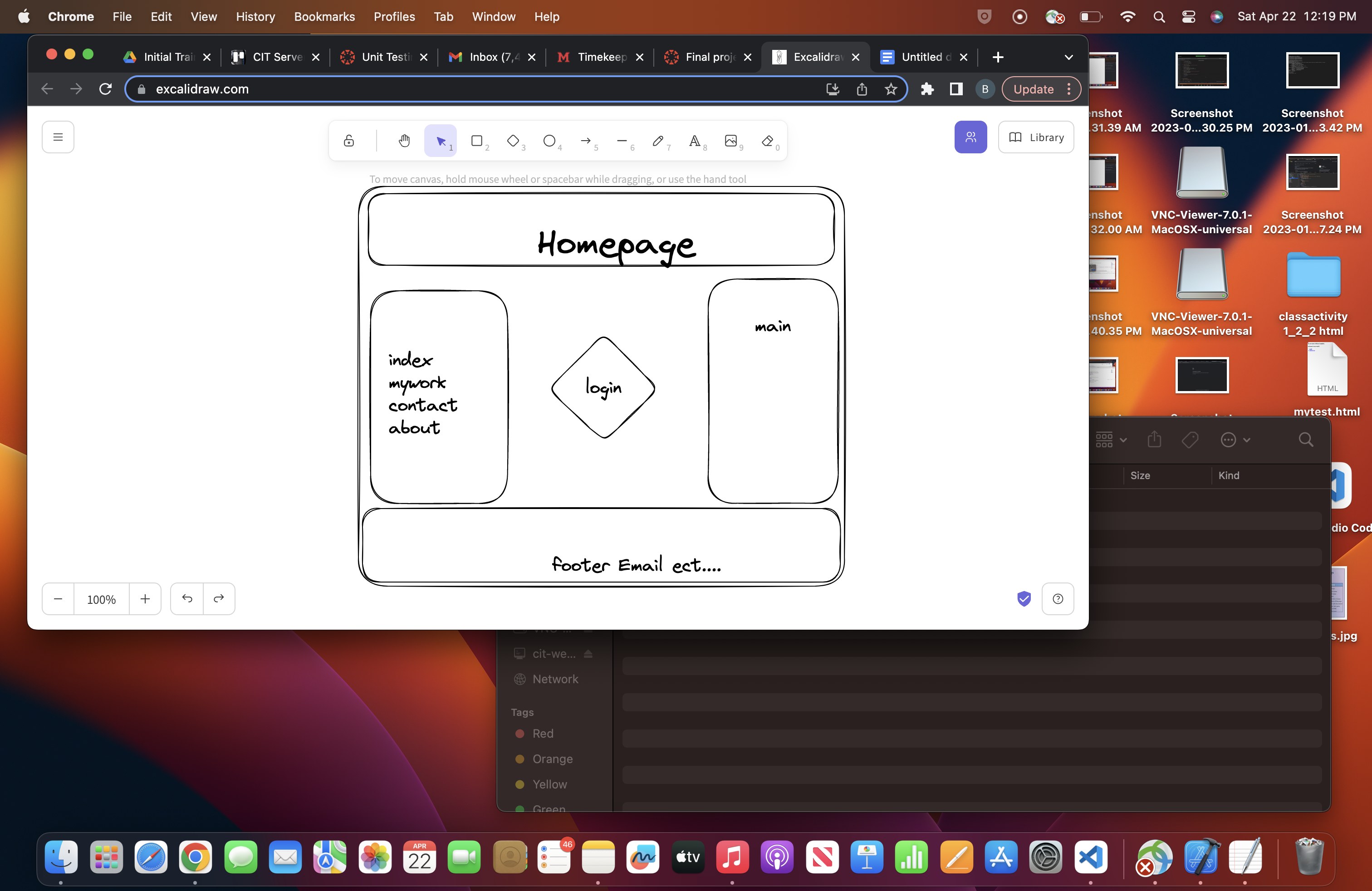Open a new Chrome tab
Image resolution: width=1372 pixels, height=891 pixels.
[x=999, y=57]
